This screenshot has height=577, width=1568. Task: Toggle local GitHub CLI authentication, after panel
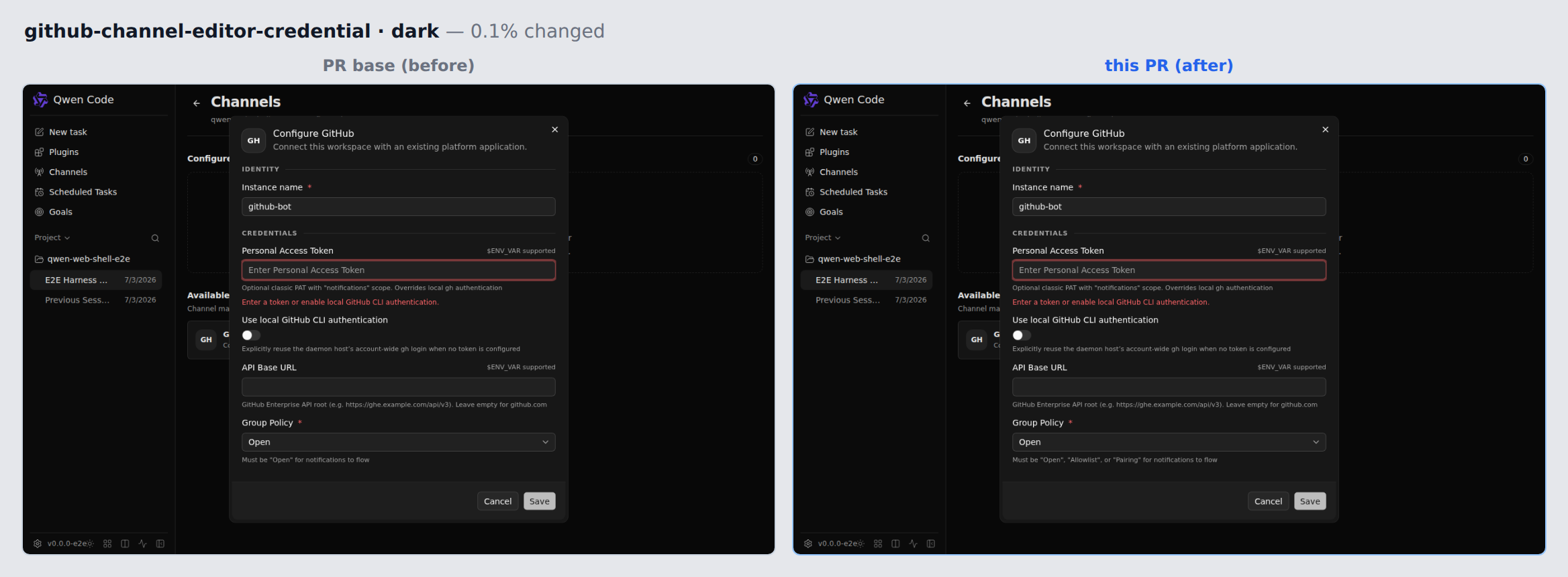1022,335
